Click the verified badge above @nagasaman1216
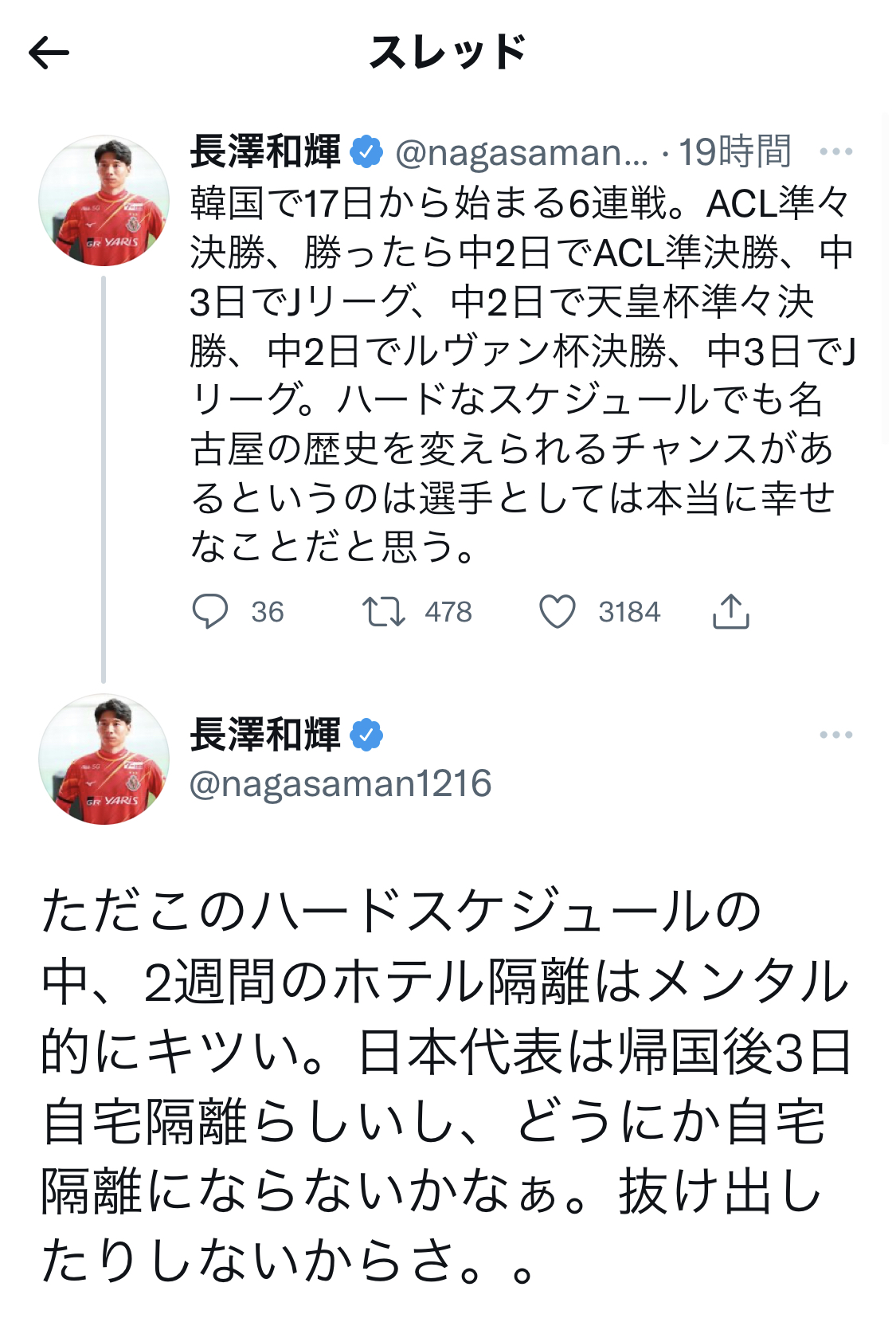This screenshot has width=896, height=1326. point(367,735)
